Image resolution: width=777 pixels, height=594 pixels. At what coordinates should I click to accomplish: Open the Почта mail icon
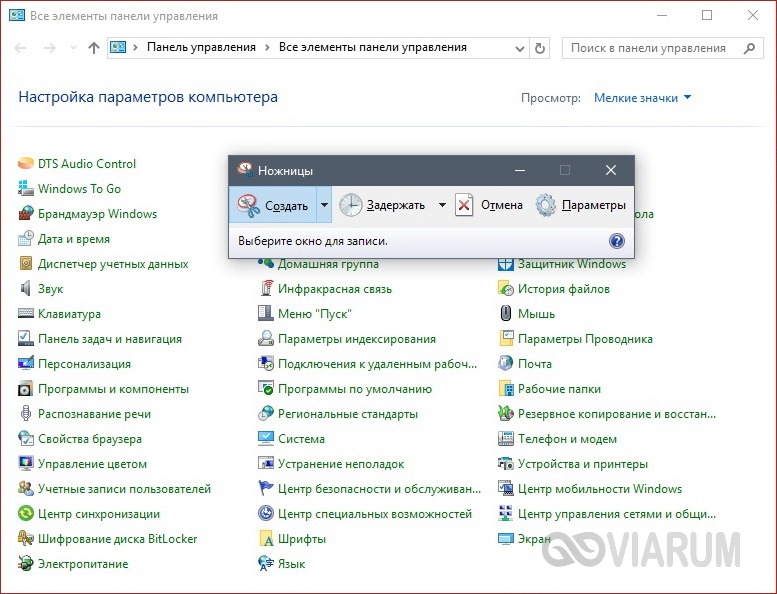[506, 364]
